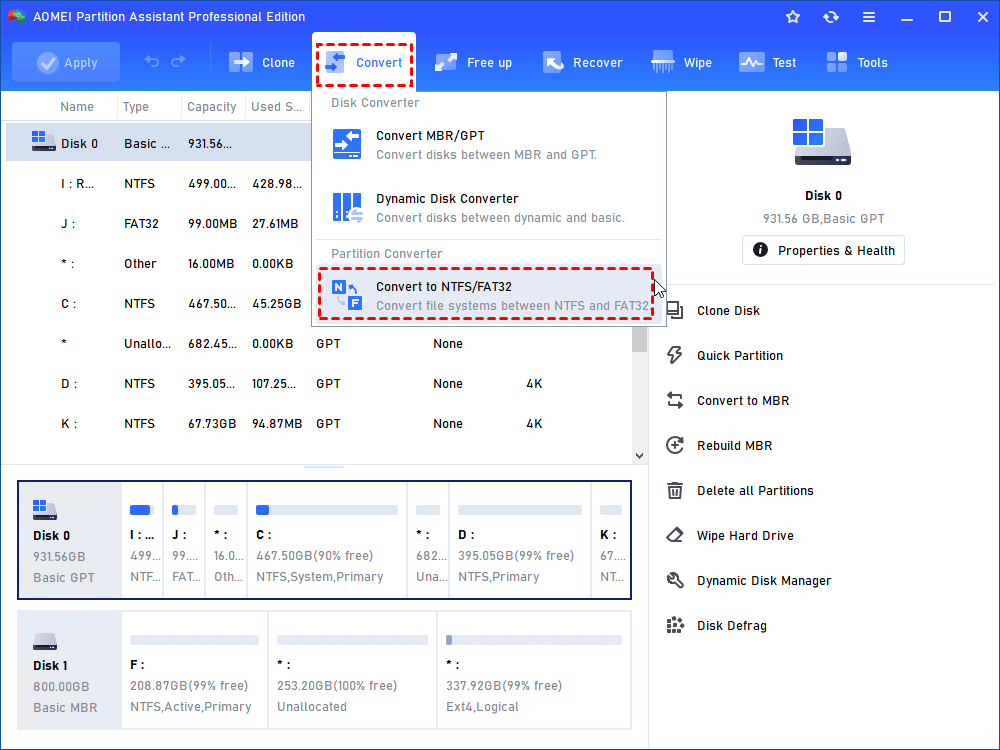Click the Apply button
This screenshot has height=750, width=1000.
click(66, 62)
